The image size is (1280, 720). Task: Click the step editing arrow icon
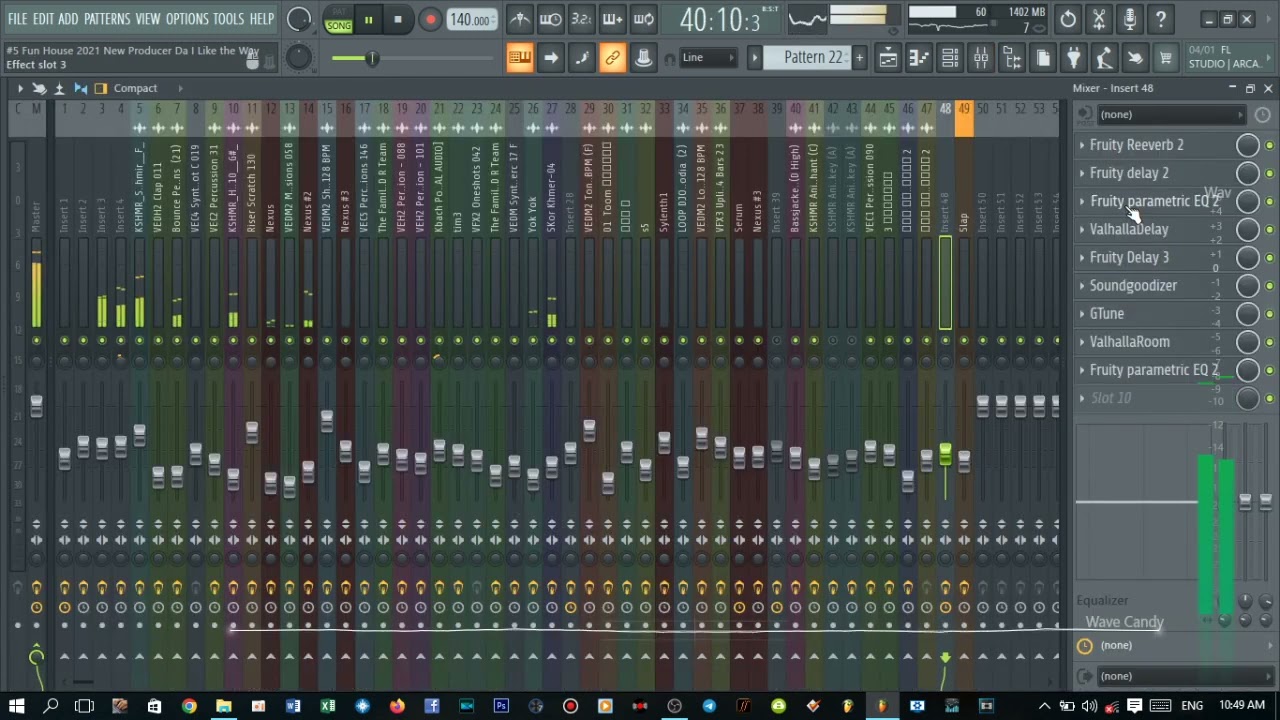(551, 58)
